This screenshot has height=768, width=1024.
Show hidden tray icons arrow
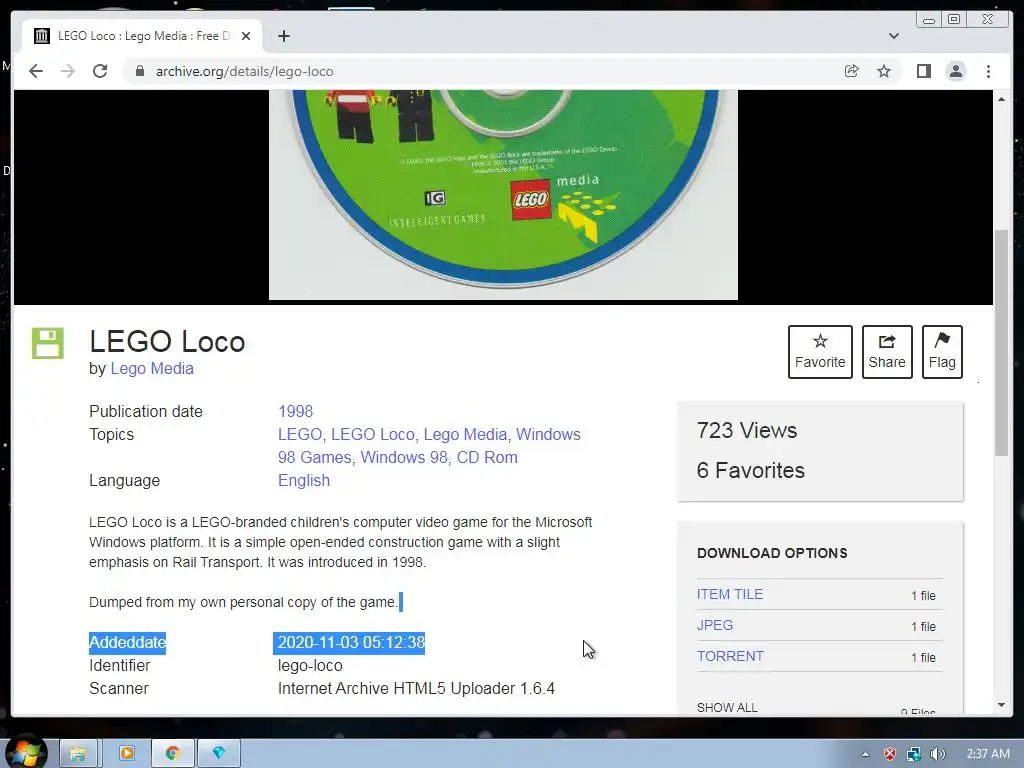click(865, 754)
